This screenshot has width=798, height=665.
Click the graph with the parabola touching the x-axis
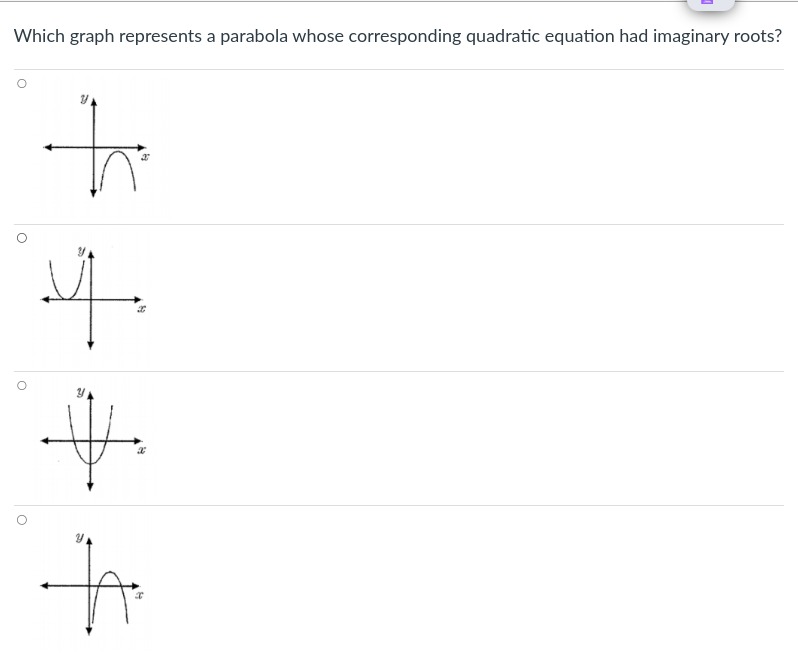pyautogui.click(x=93, y=300)
